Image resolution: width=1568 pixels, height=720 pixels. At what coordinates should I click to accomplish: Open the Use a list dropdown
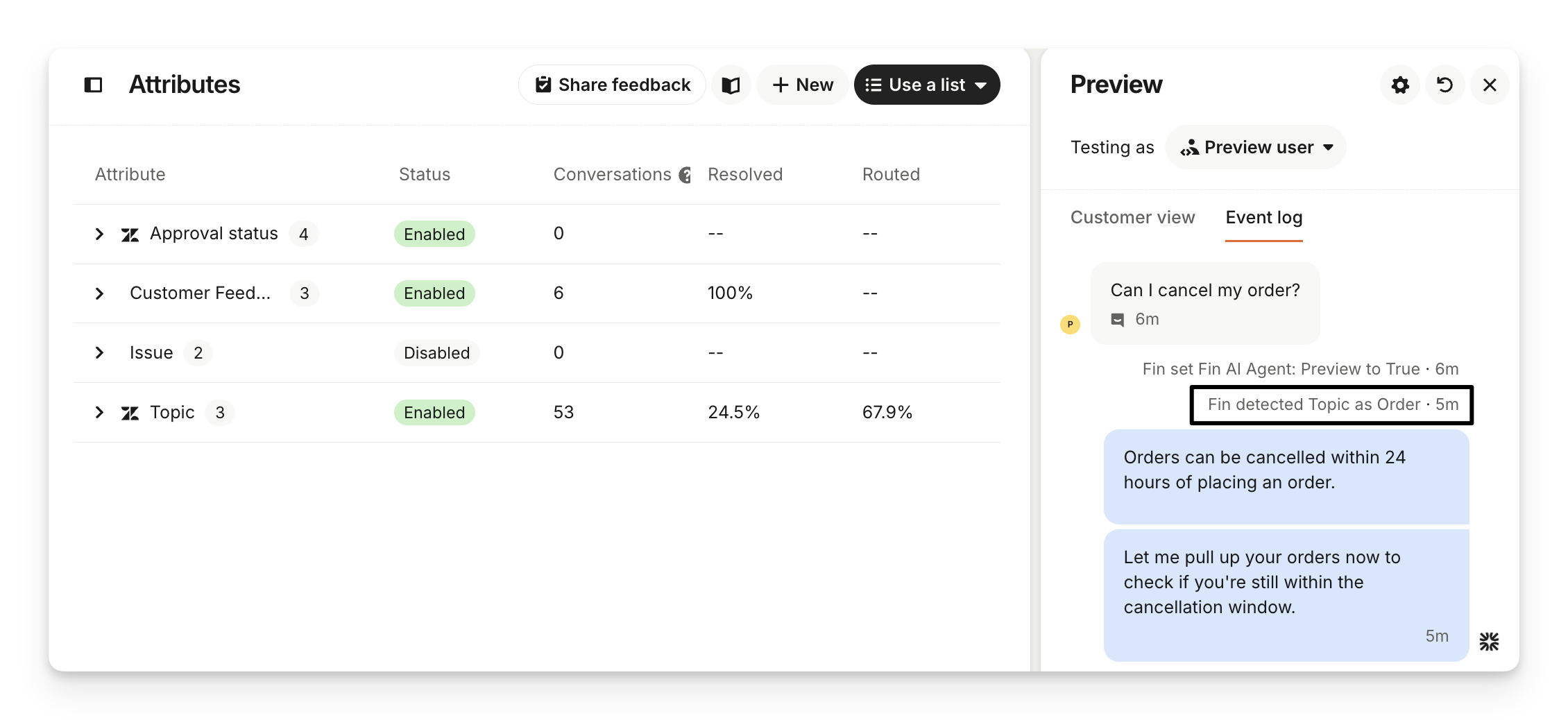[x=926, y=85]
